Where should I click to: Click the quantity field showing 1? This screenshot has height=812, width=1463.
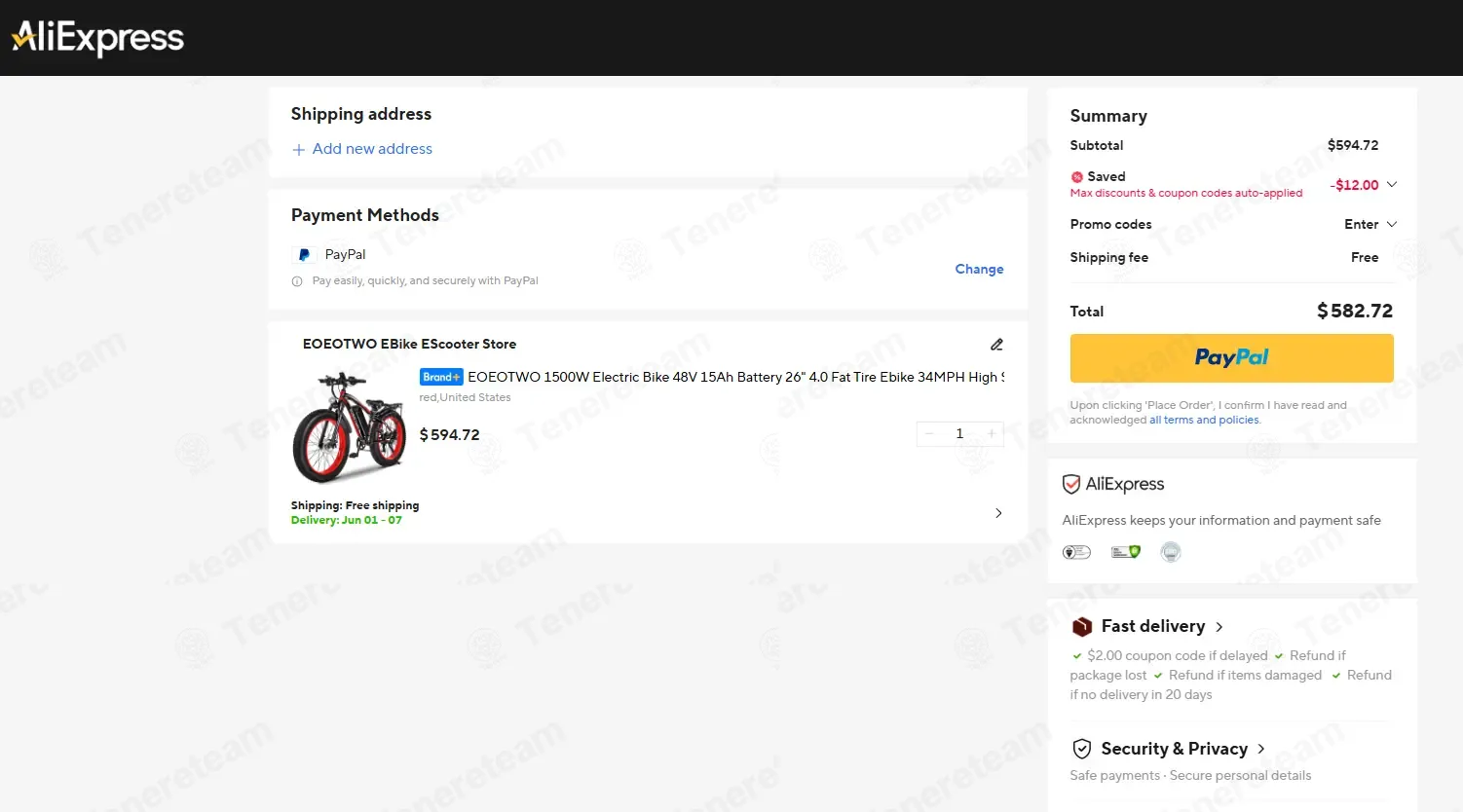click(959, 434)
